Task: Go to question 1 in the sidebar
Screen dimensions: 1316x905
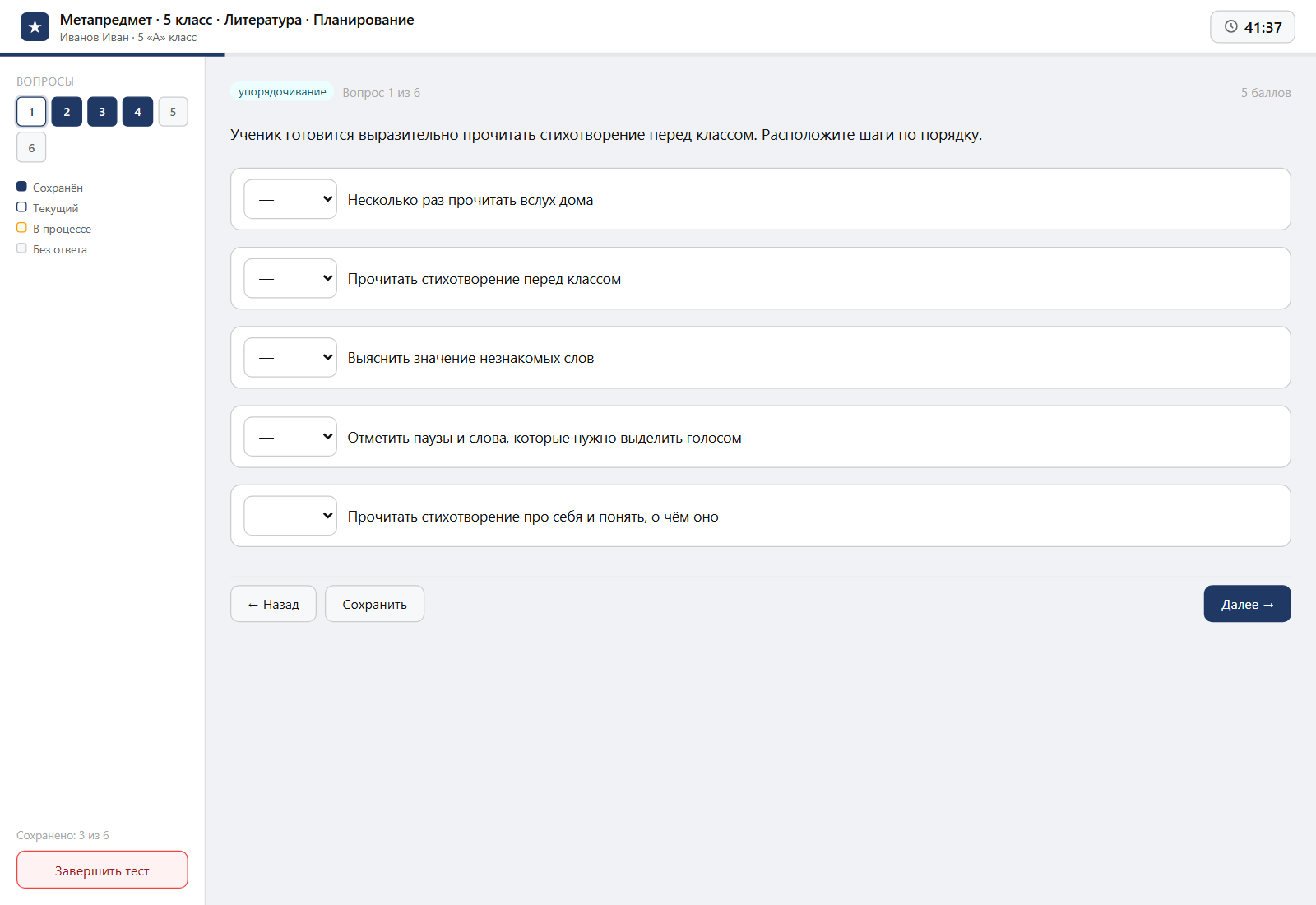Action: [x=31, y=112]
